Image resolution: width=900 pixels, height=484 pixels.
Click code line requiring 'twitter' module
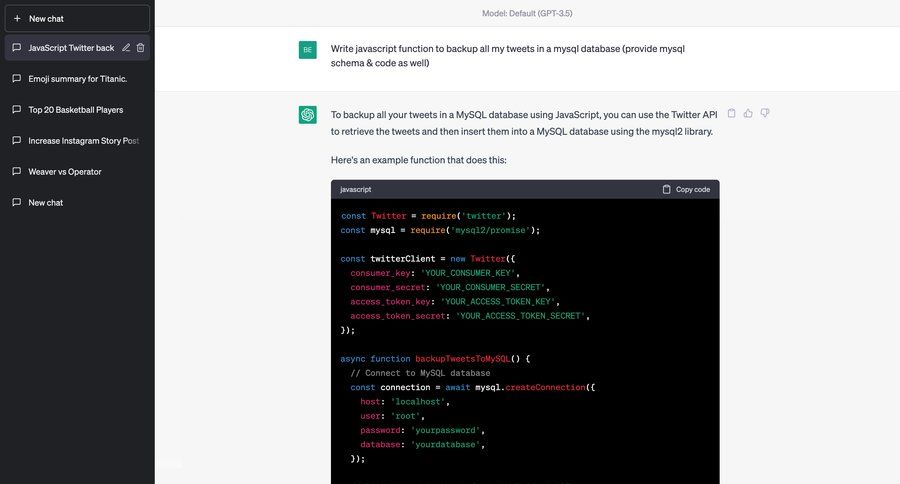click(x=428, y=216)
